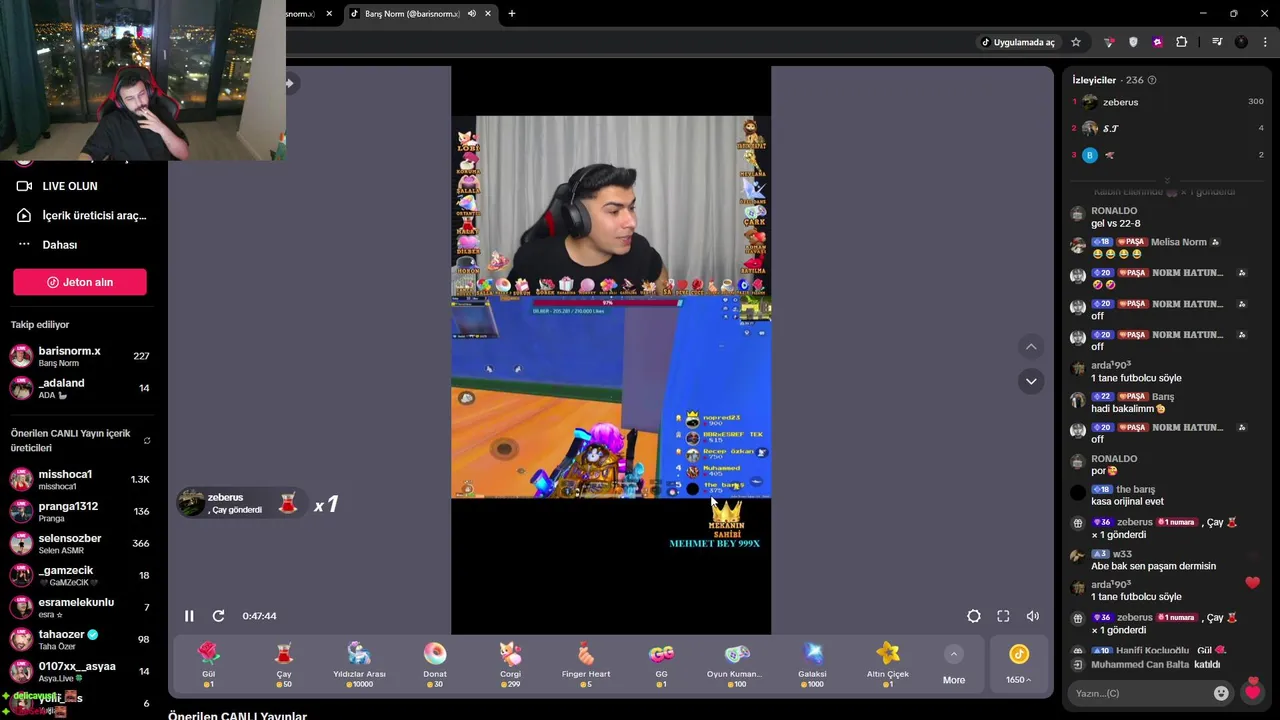Send a Çay tea gift

pyautogui.click(x=284, y=664)
